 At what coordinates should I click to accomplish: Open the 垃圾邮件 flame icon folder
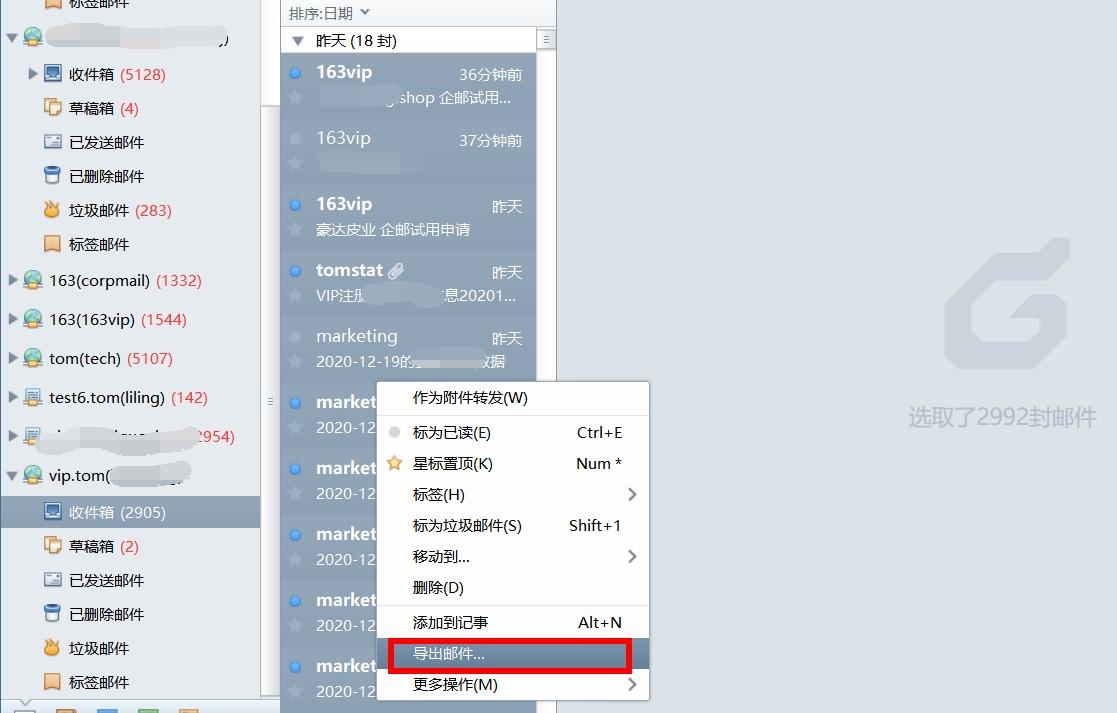[x=53, y=210]
